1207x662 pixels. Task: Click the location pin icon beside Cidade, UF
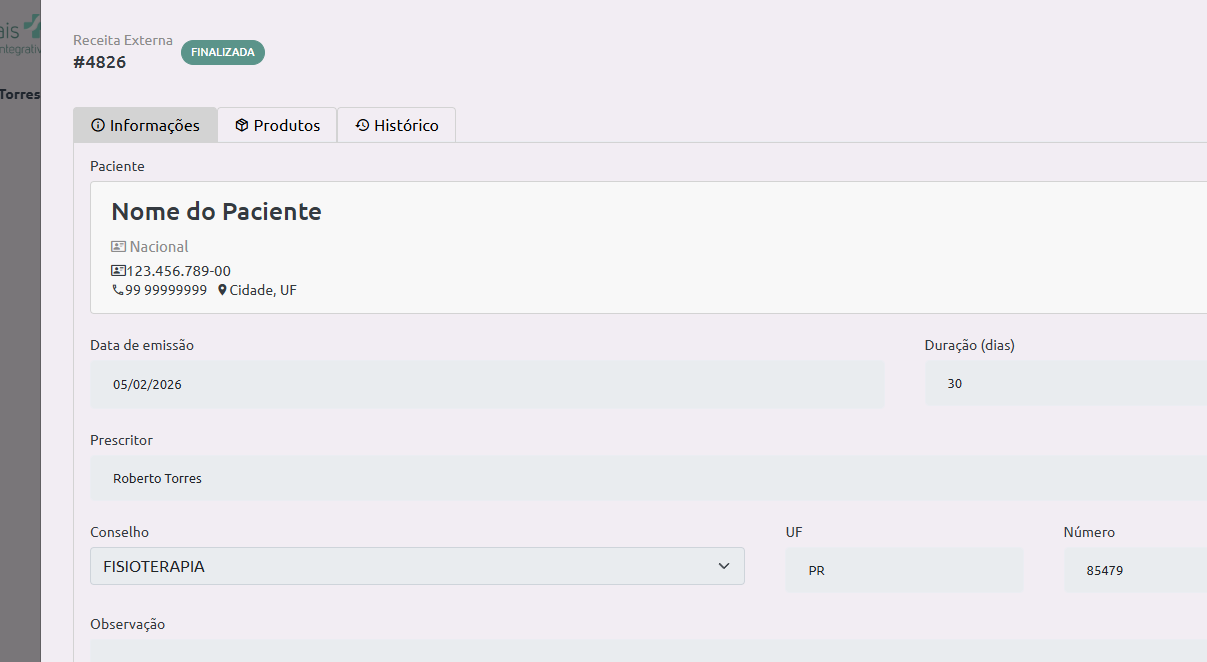pos(222,290)
